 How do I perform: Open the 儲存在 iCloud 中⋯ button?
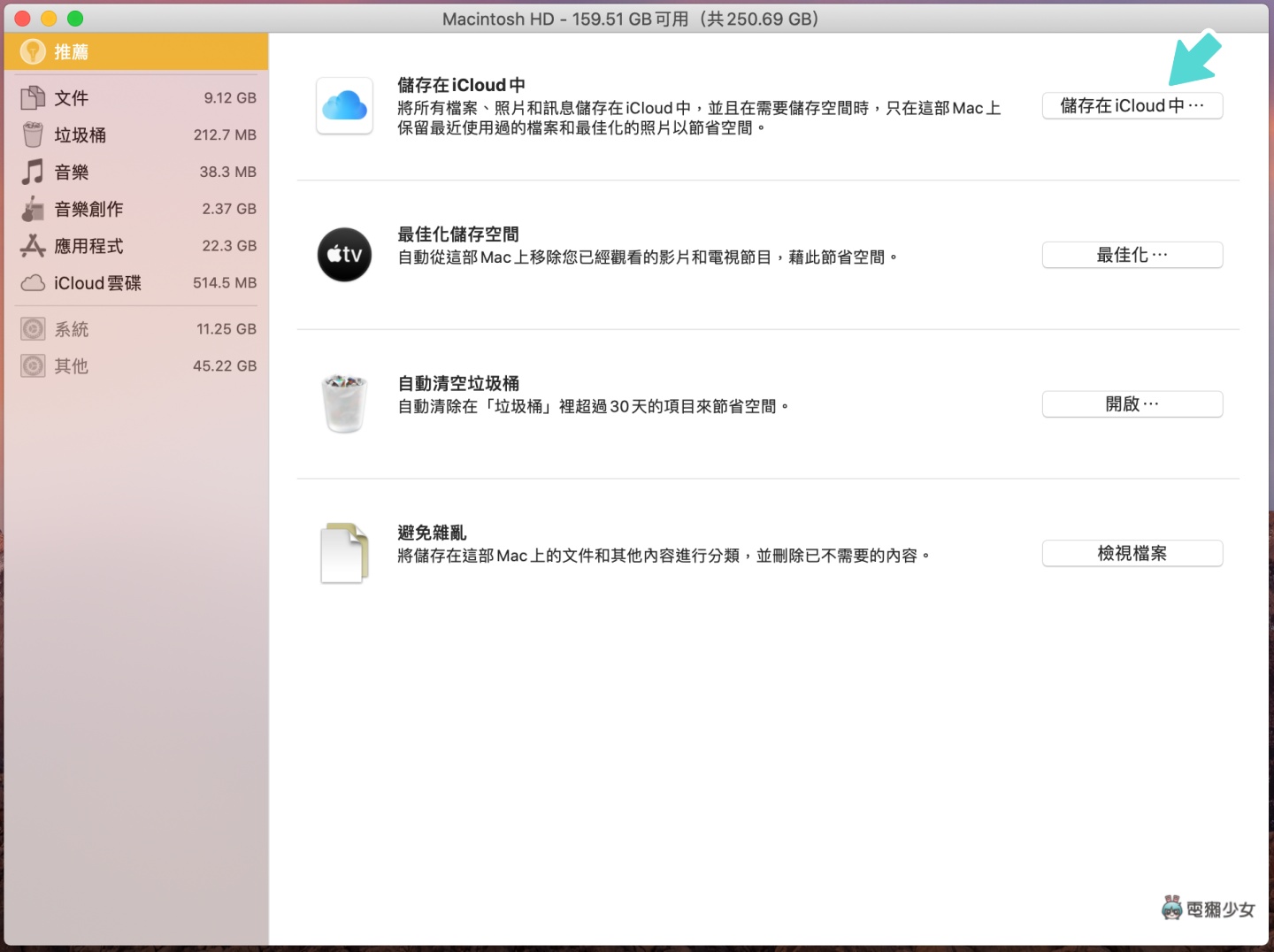click(x=1132, y=106)
